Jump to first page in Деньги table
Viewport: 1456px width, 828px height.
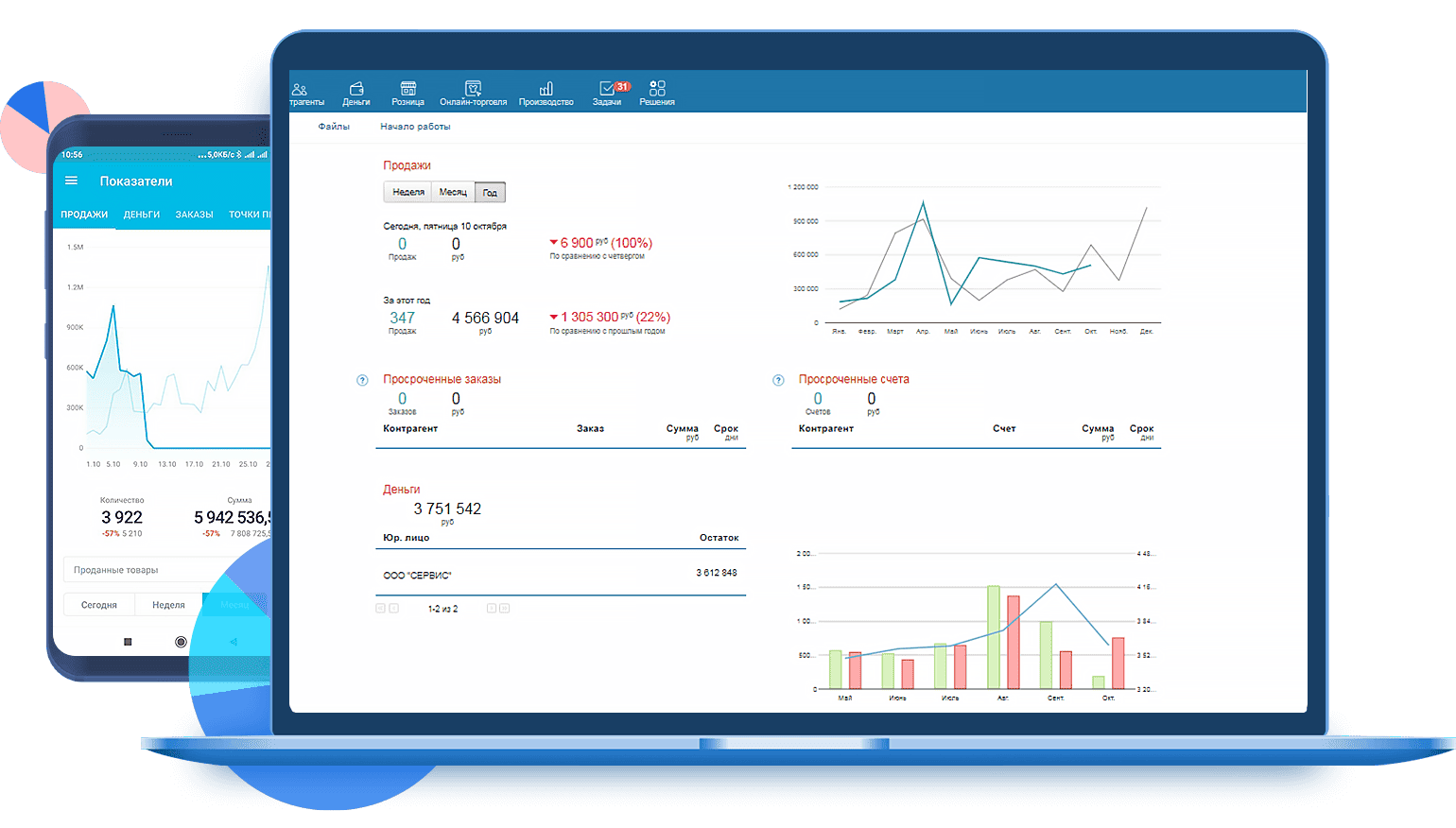[x=380, y=609]
